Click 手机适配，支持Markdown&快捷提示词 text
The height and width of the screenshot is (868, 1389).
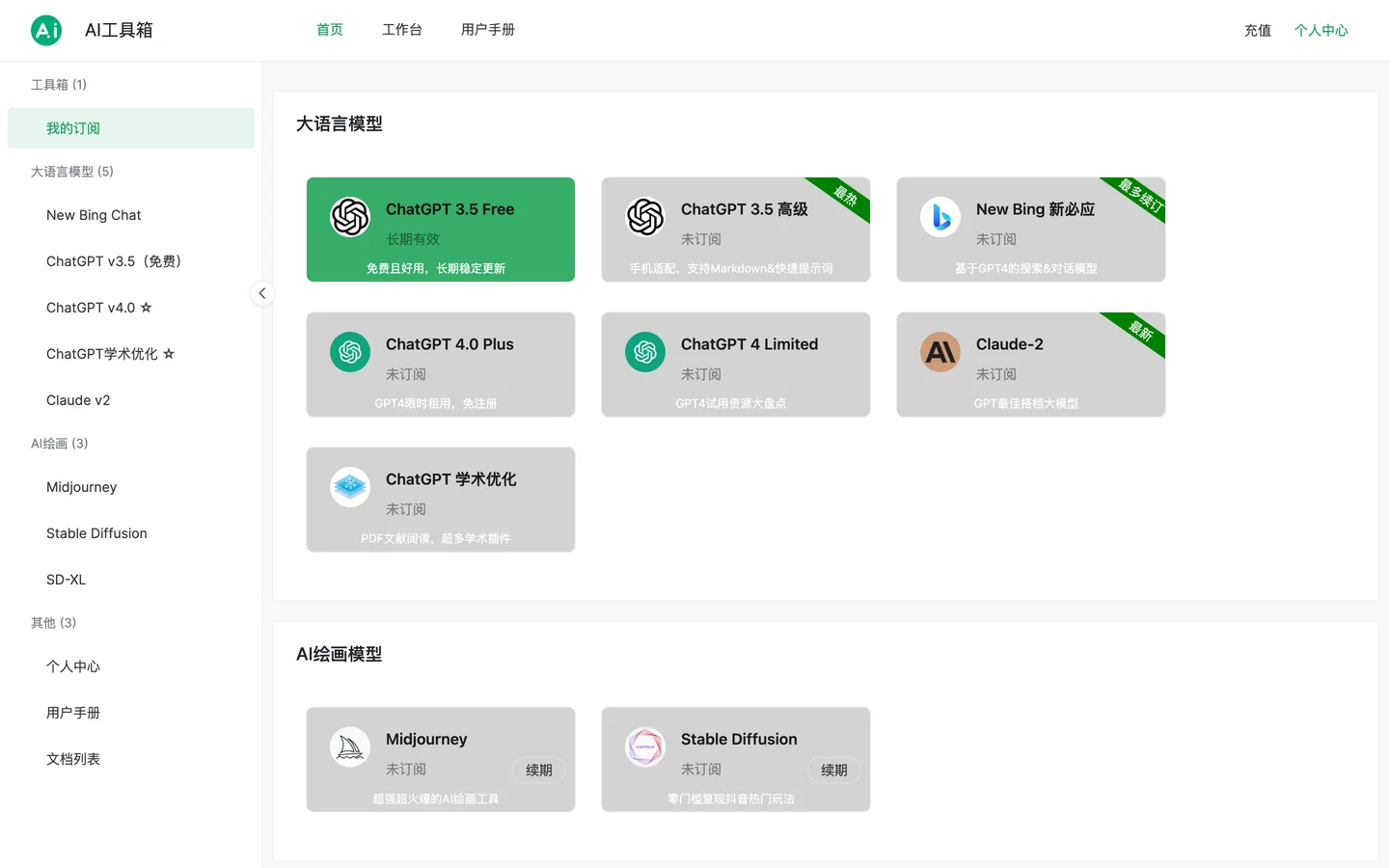coord(731,268)
